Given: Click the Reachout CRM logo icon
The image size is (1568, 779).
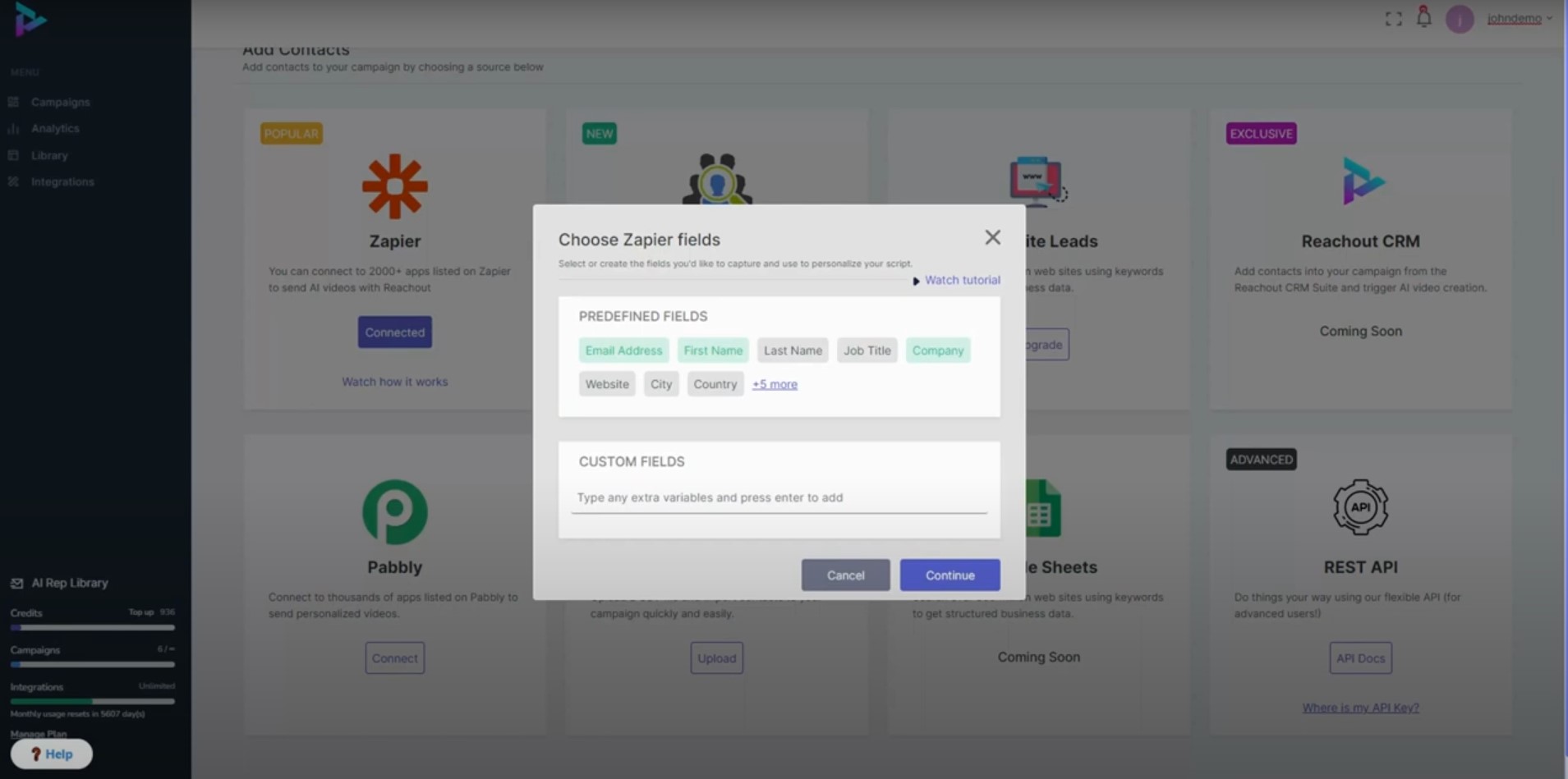Looking at the screenshot, I should pyautogui.click(x=1363, y=181).
